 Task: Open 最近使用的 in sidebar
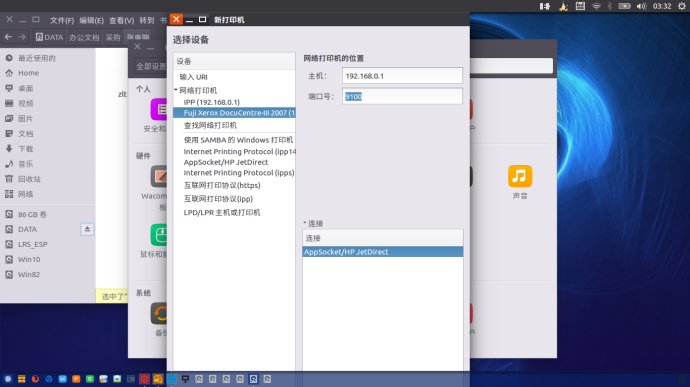pyautogui.click(x=37, y=58)
